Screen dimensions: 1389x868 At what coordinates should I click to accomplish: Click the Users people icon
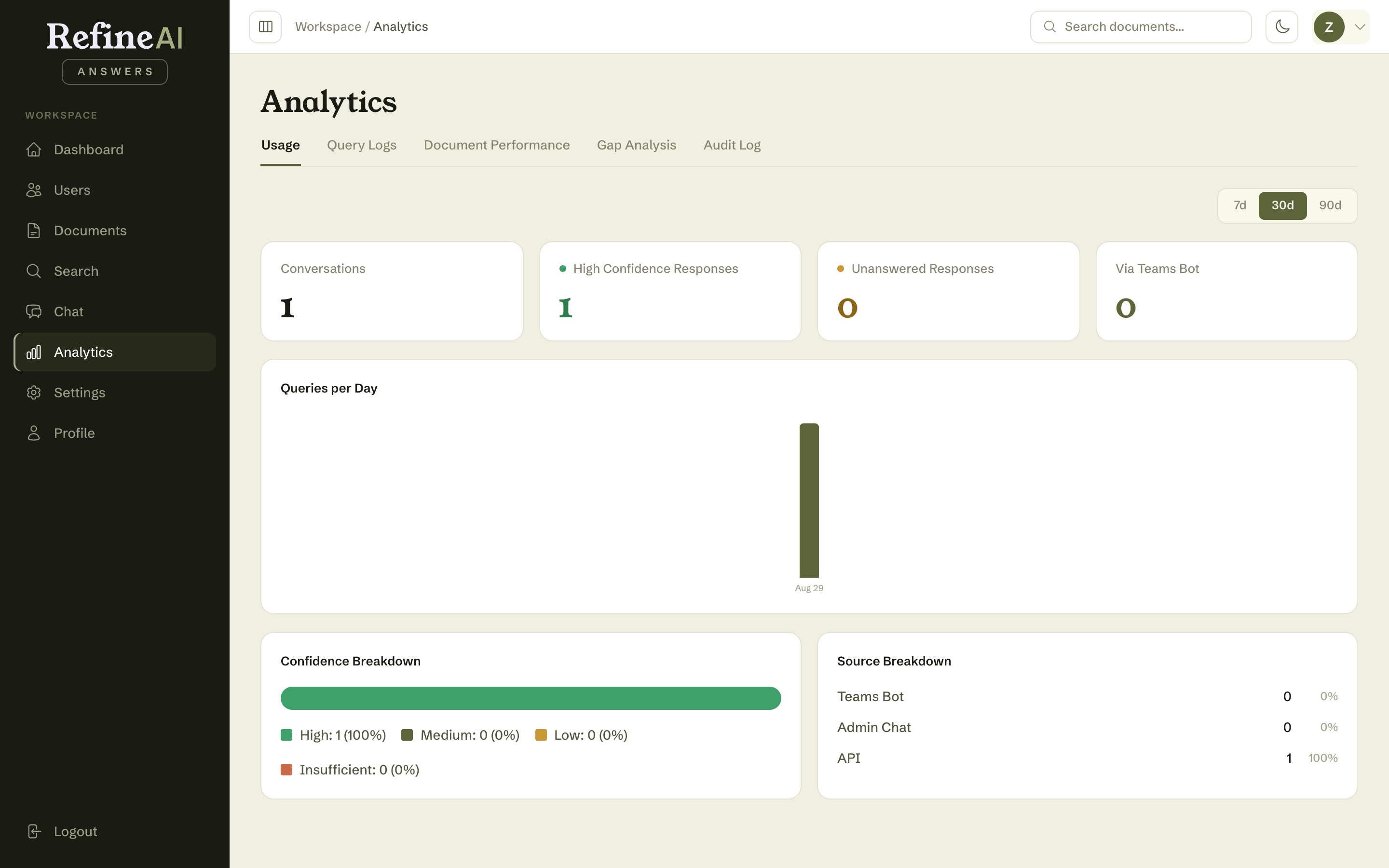[34, 190]
